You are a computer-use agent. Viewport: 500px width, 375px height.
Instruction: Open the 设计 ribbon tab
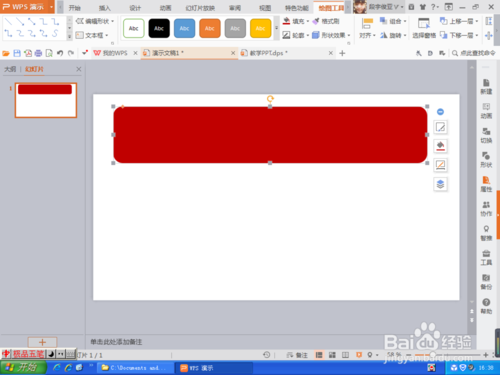pyautogui.click(x=135, y=8)
